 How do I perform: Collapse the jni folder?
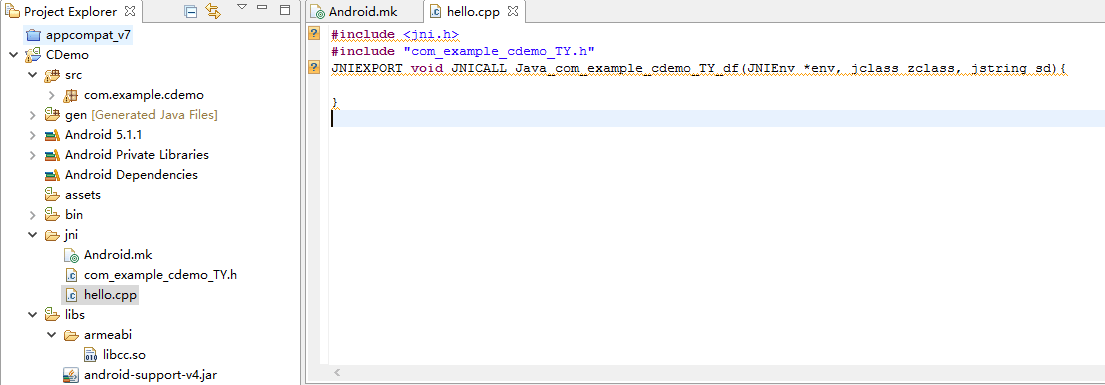(x=32, y=234)
